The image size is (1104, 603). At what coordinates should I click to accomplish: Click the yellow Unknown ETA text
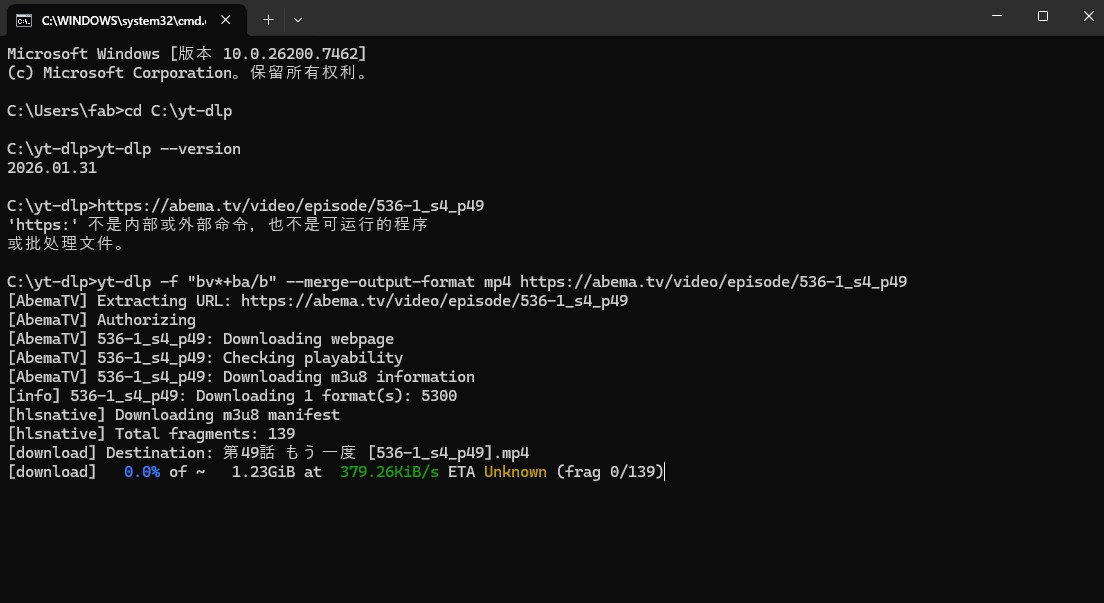click(515, 472)
